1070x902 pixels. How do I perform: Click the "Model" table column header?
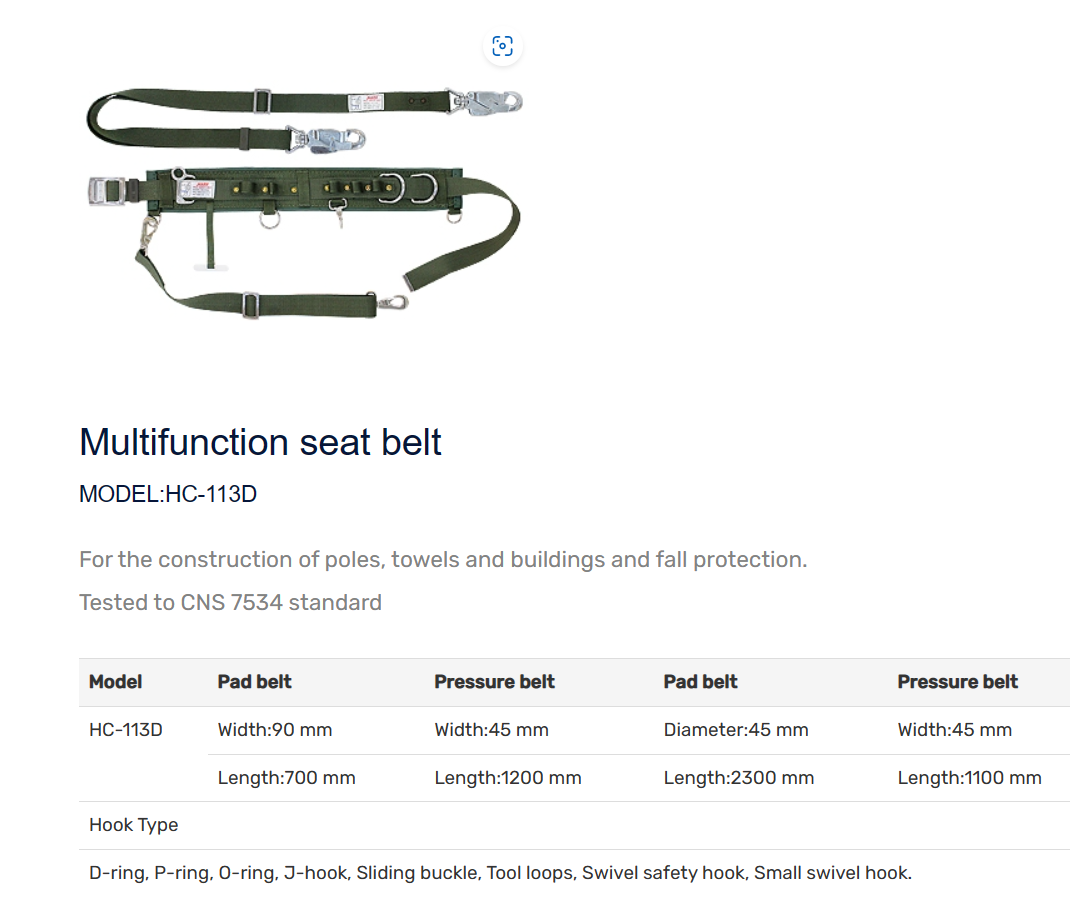(x=116, y=682)
